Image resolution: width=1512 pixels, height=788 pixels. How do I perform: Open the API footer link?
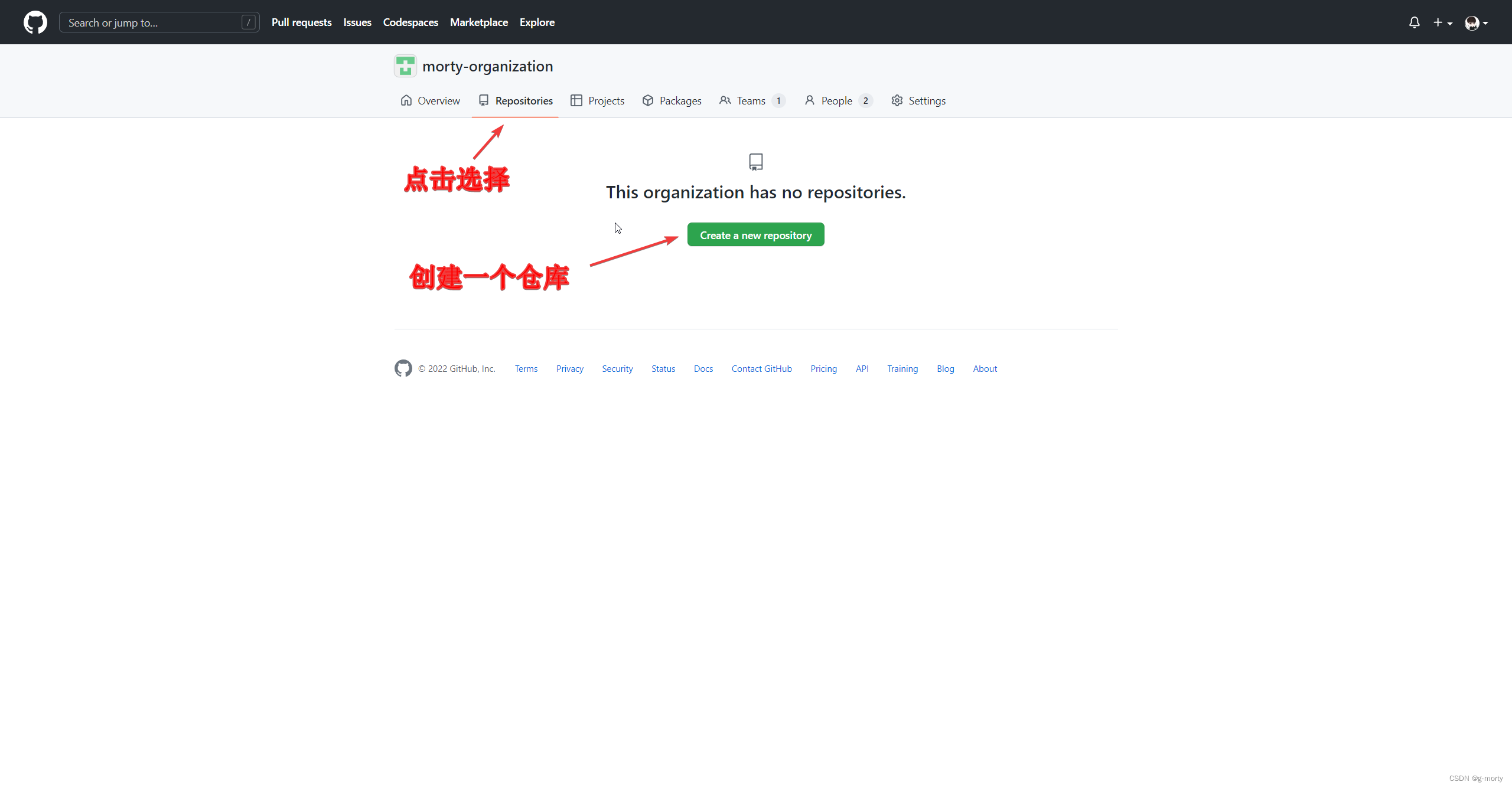(x=862, y=369)
